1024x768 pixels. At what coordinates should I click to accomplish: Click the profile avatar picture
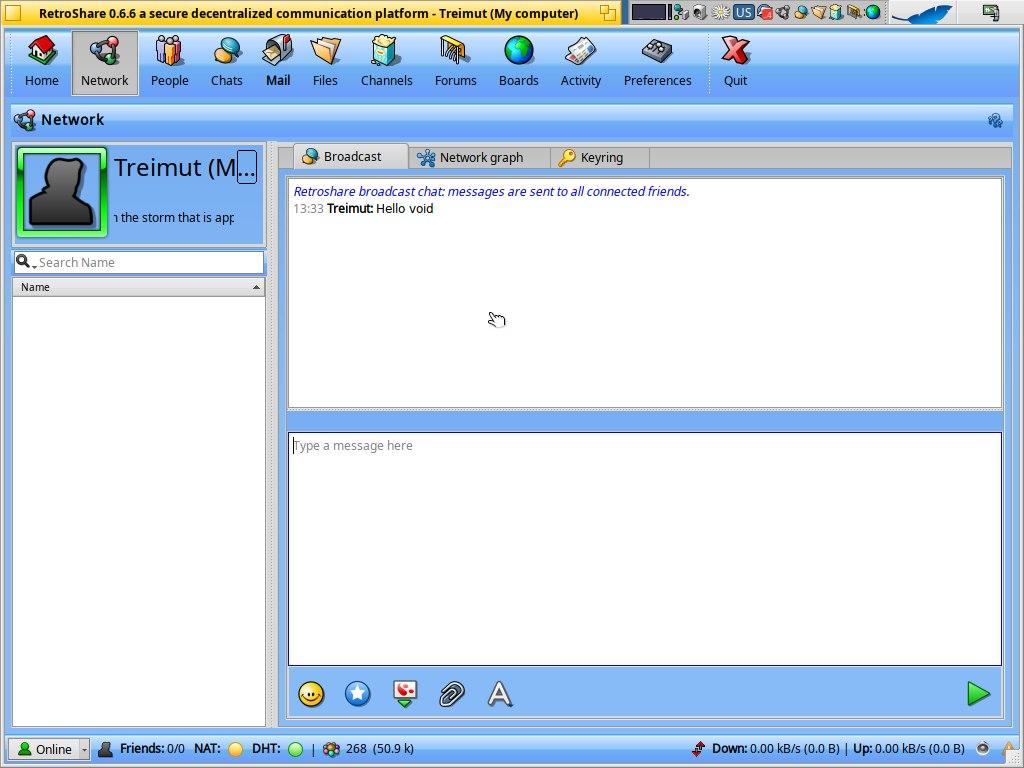tap(62, 192)
